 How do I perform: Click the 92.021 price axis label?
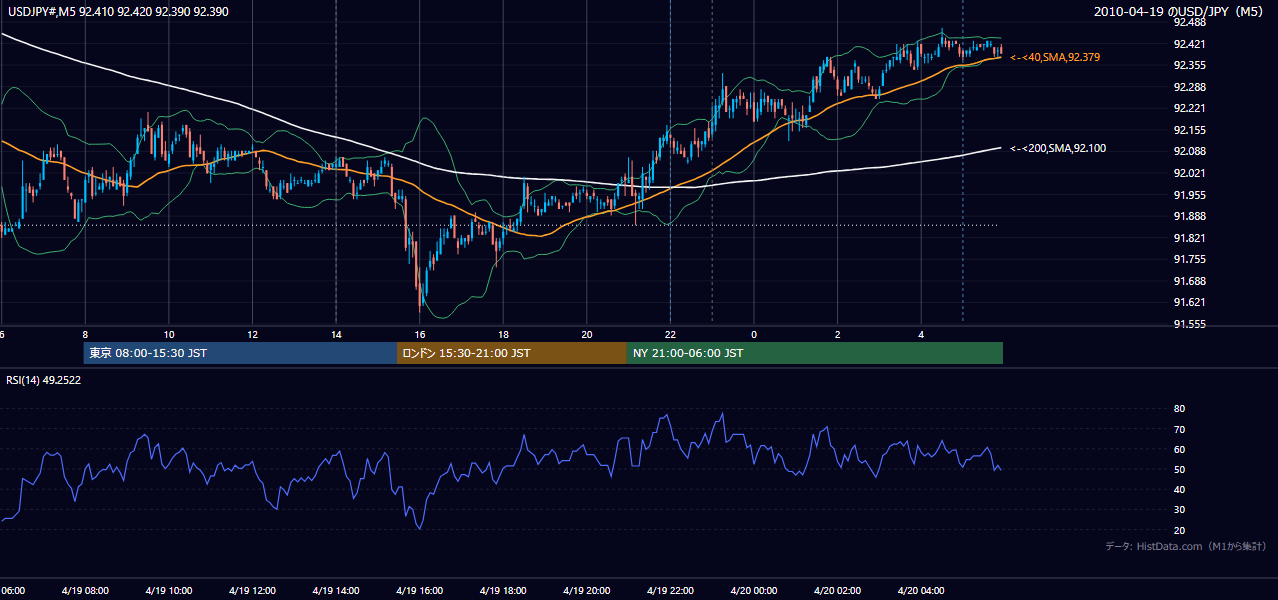pos(1190,173)
